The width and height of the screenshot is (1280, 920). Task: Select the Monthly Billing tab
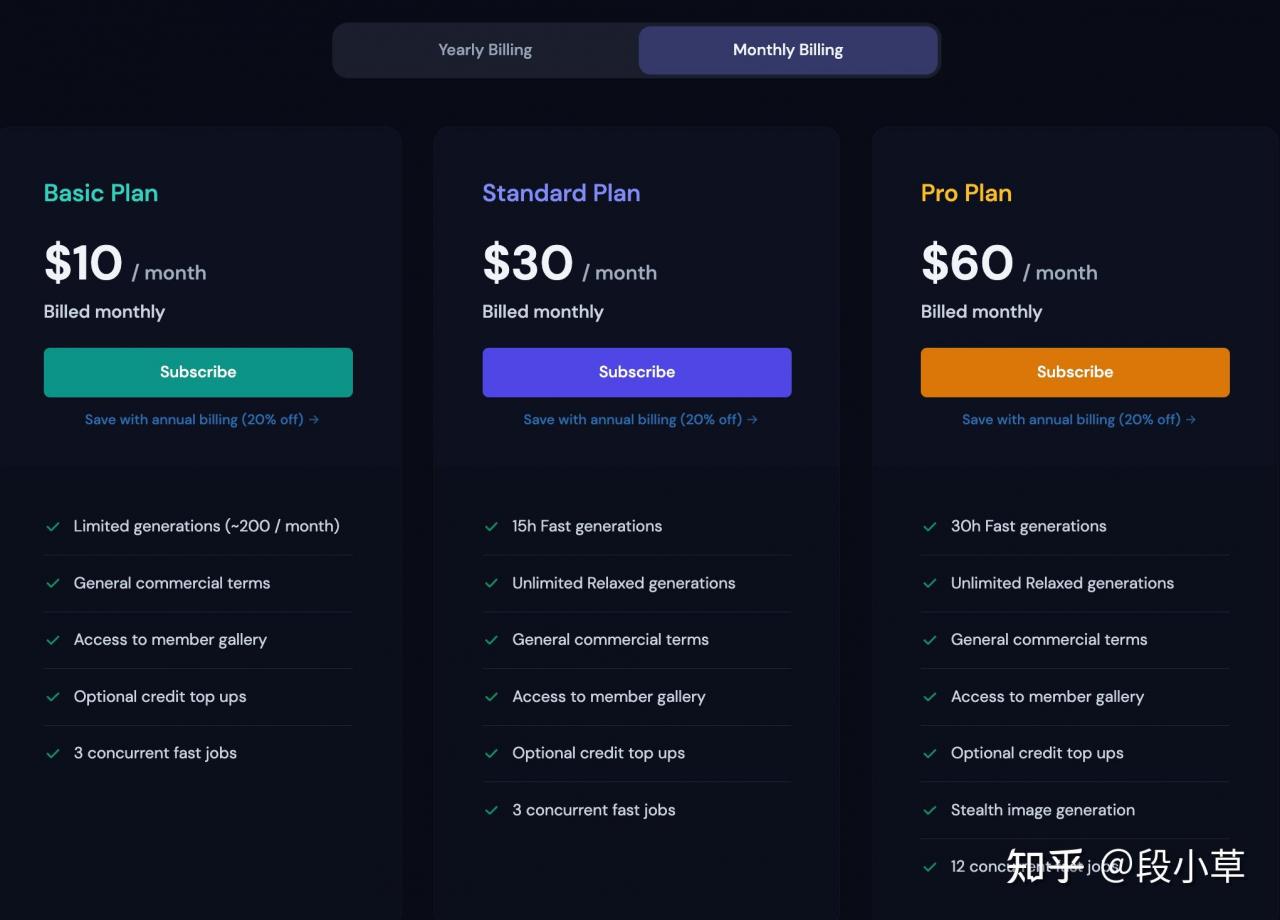coord(788,50)
